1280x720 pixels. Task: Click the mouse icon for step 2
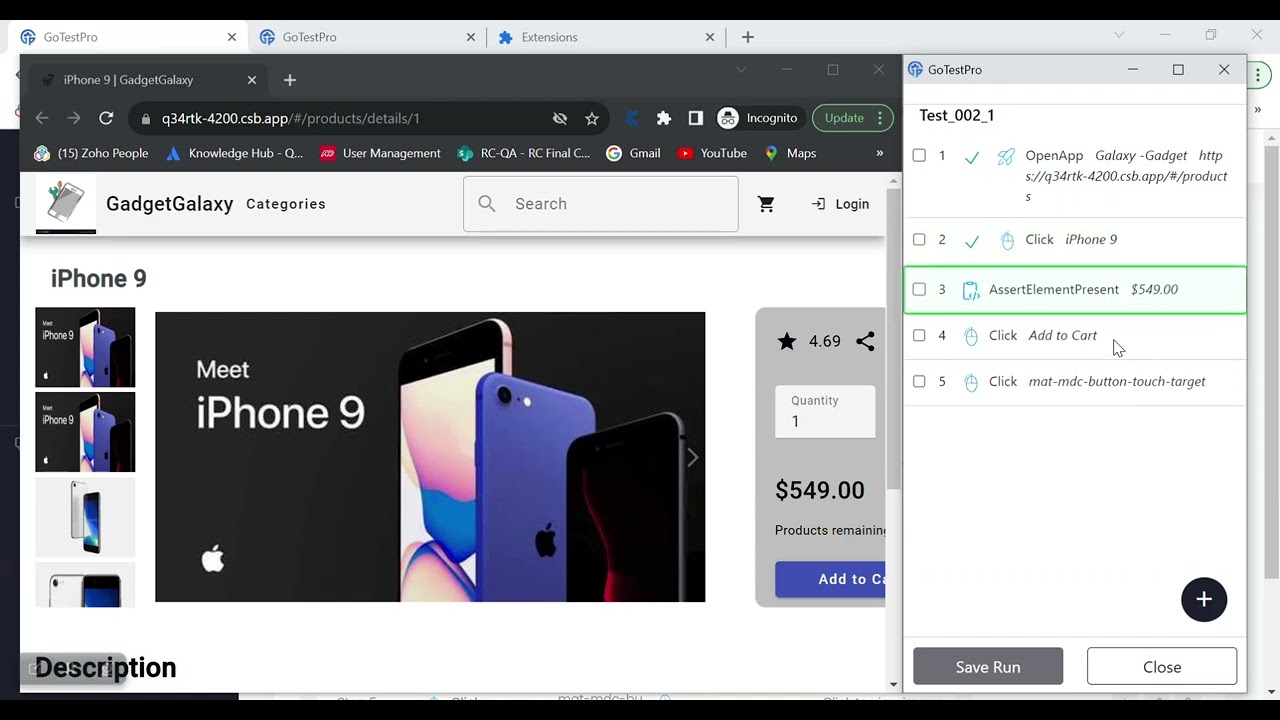tap(1007, 240)
